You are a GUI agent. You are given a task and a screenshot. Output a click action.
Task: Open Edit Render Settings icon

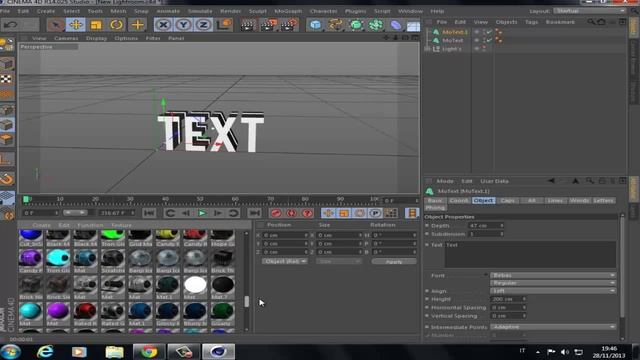pyautogui.click(x=289, y=25)
